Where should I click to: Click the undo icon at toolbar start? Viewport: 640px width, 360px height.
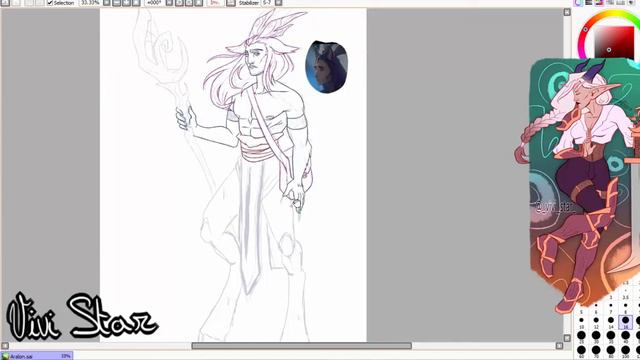point(5,2)
